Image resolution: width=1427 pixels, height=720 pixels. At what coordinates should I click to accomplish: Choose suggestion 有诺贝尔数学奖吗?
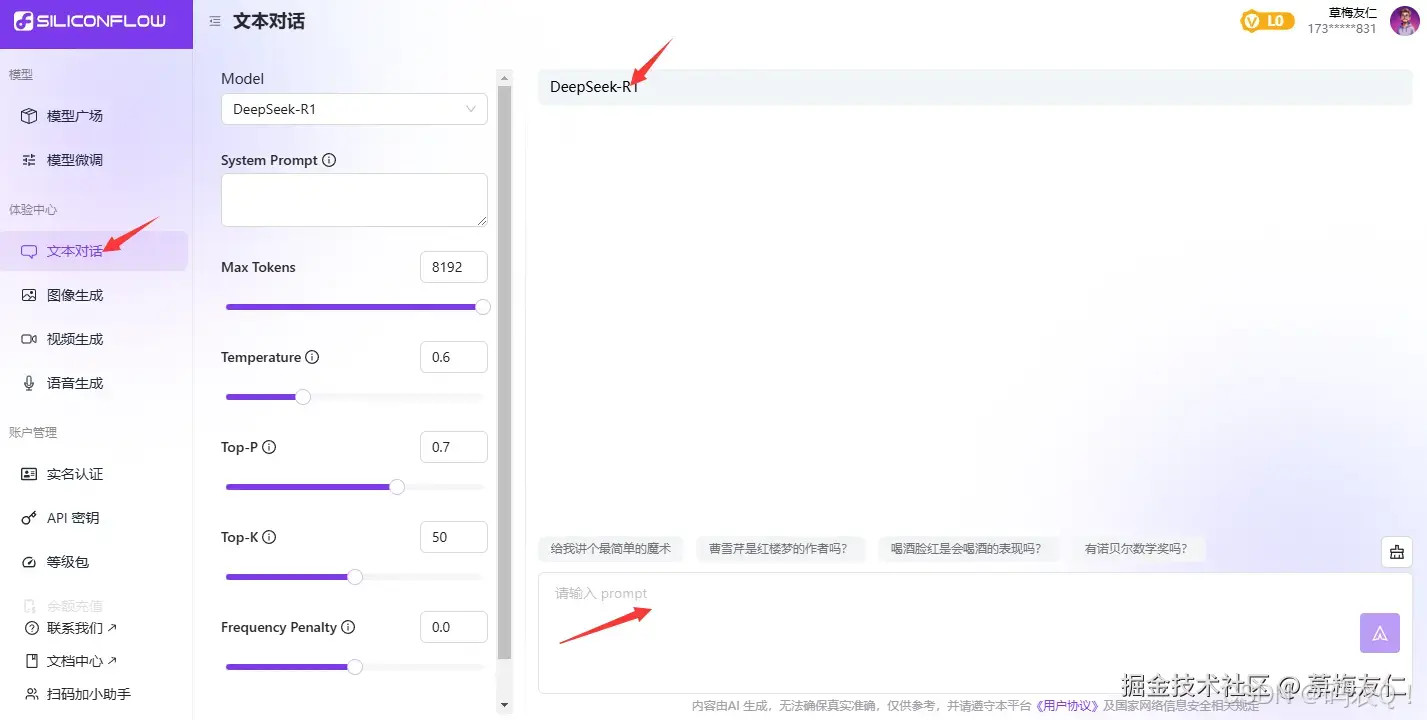(1136, 548)
